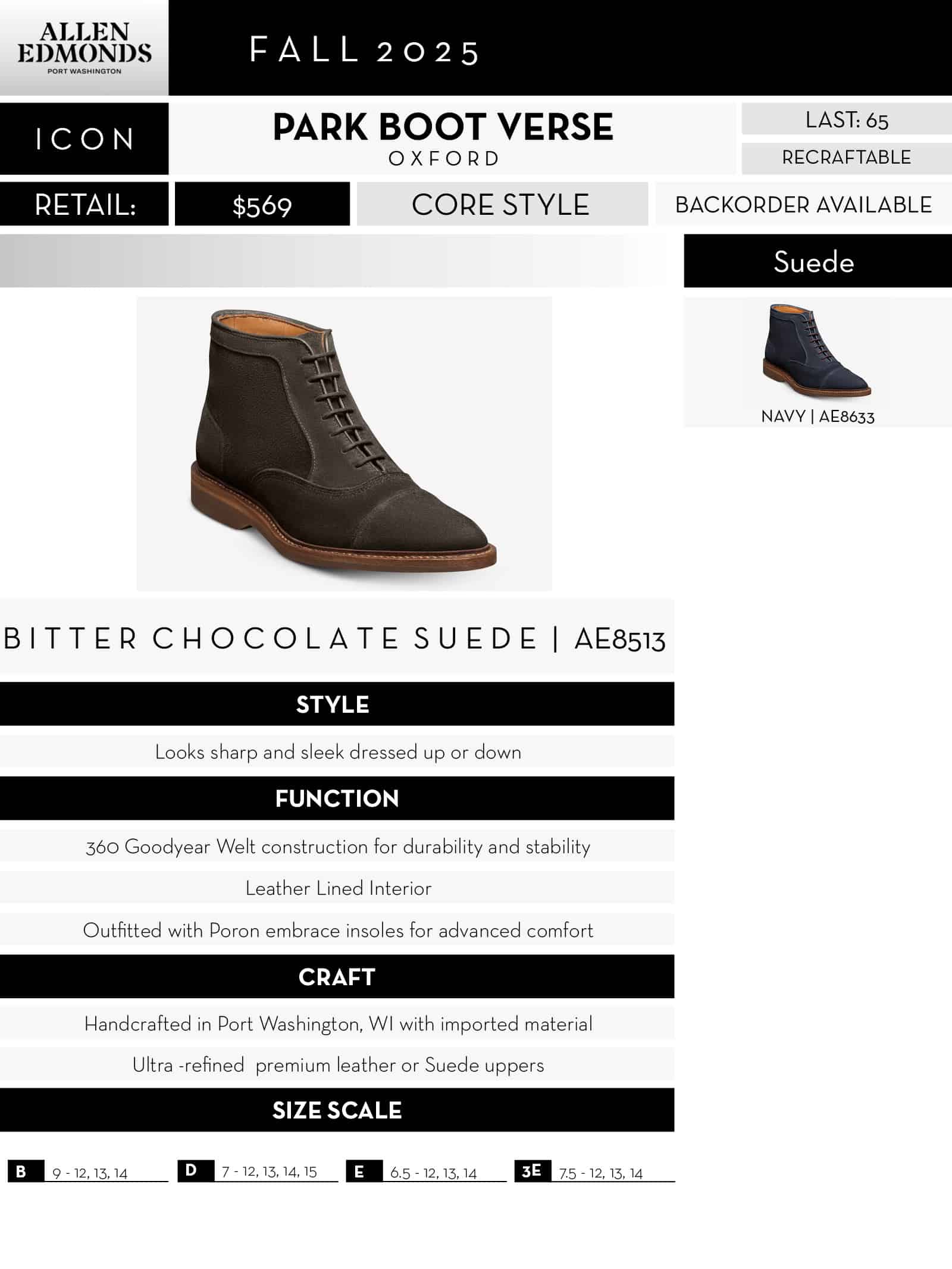Click the BACKORDER AVAILABLE label

803,205
